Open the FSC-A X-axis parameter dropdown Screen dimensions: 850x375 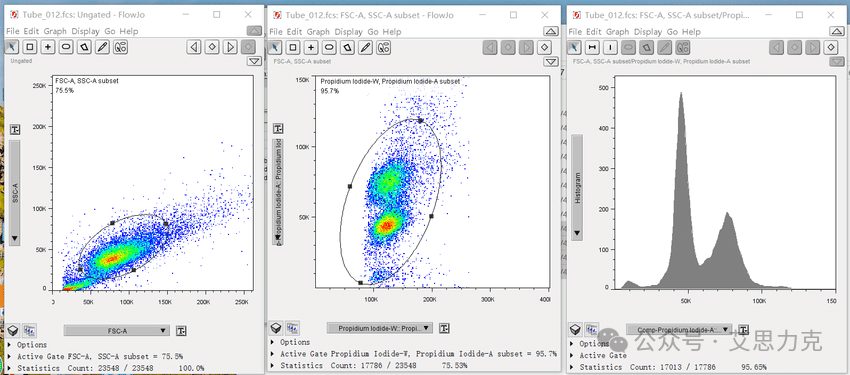[117, 330]
